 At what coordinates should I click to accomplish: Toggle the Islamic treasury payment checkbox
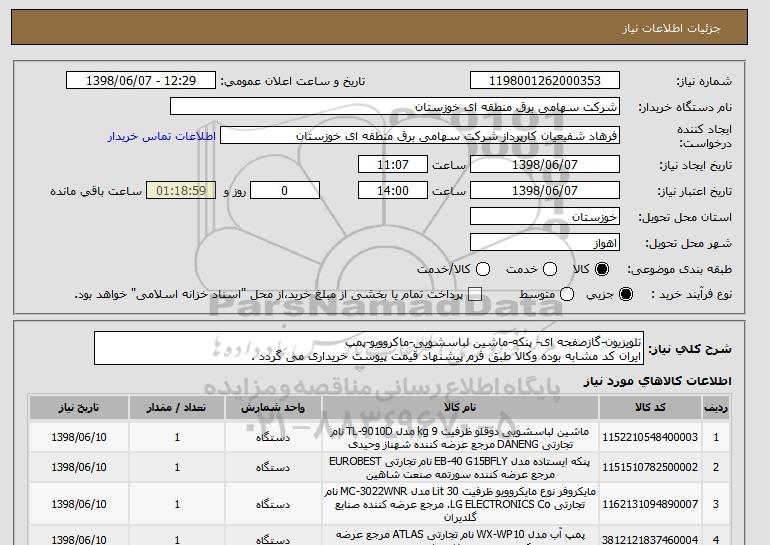click(x=475, y=294)
